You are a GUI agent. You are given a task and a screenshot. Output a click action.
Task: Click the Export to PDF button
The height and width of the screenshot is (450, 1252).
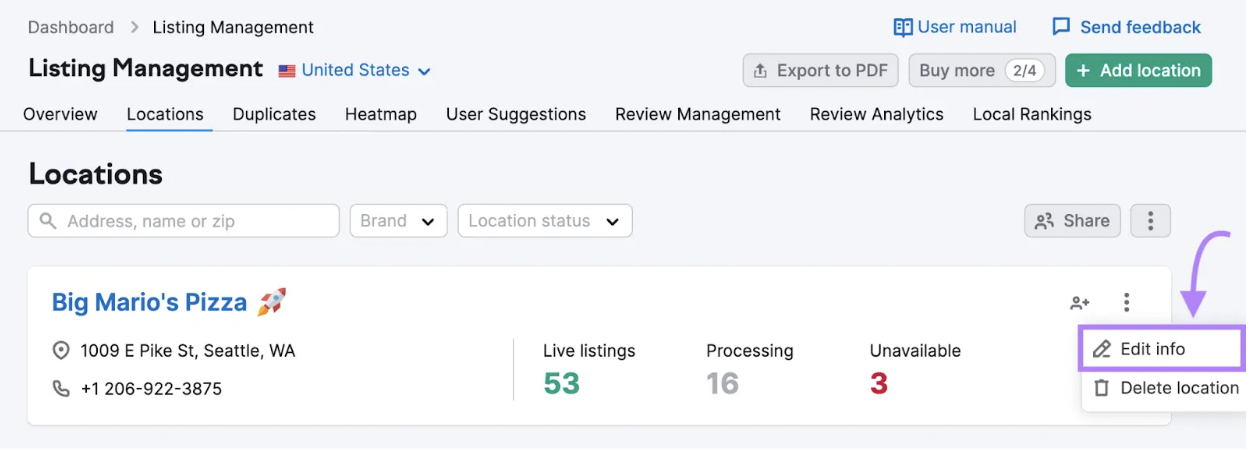[x=821, y=71]
